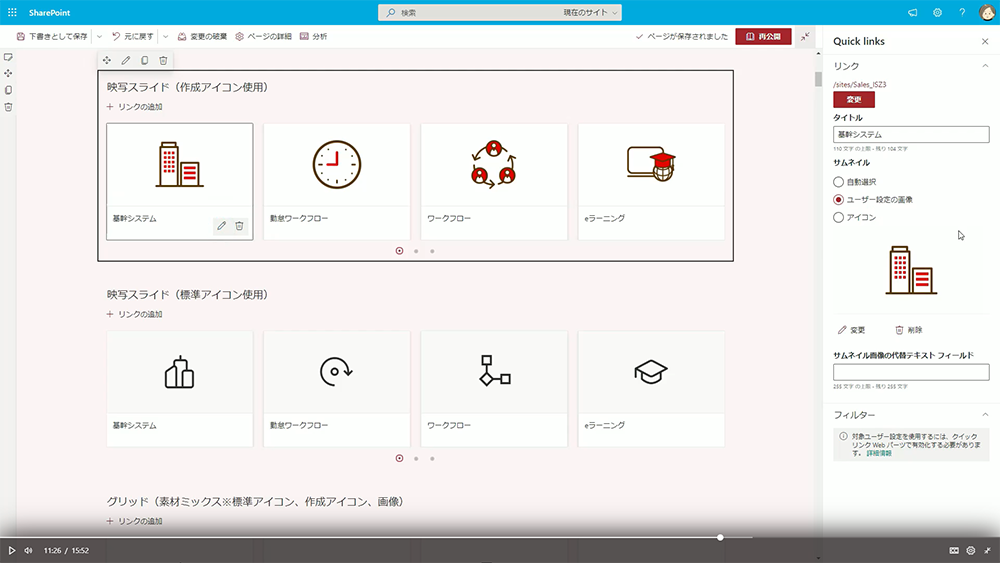Image resolution: width=1000 pixels, height=563 pixels.
Task: Click the タイトル input field
Action: click(911, 135)
